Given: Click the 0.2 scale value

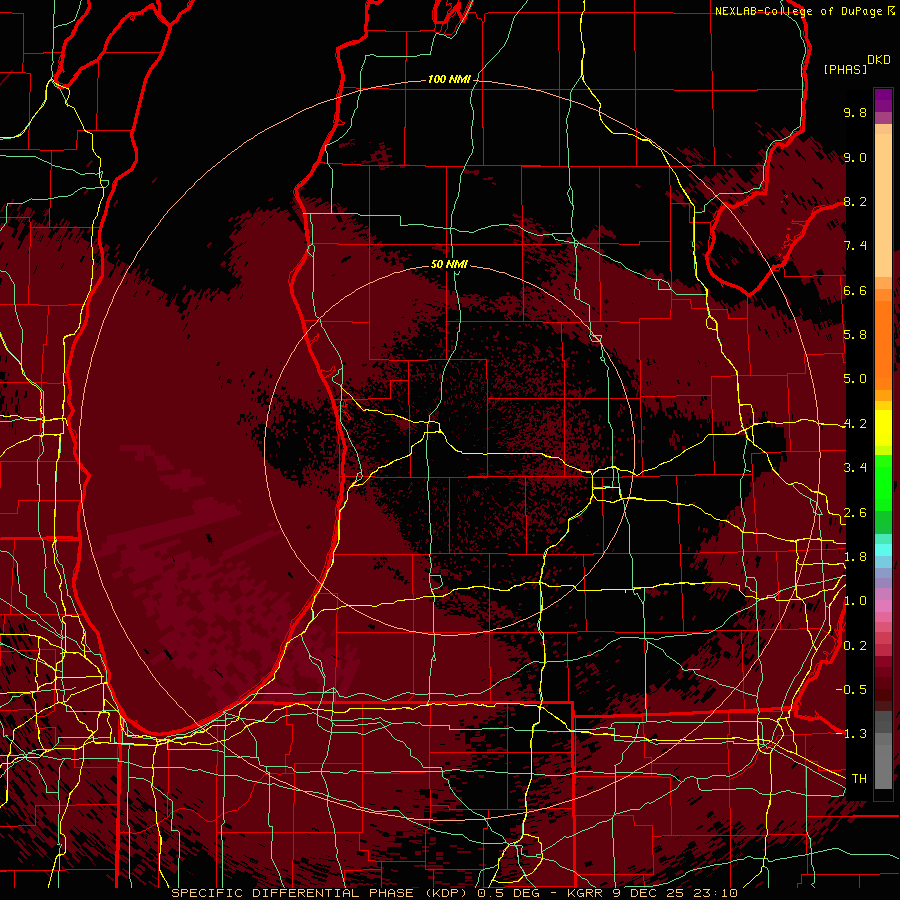Looking at the screenshot, I should click(x=855, y=646).
